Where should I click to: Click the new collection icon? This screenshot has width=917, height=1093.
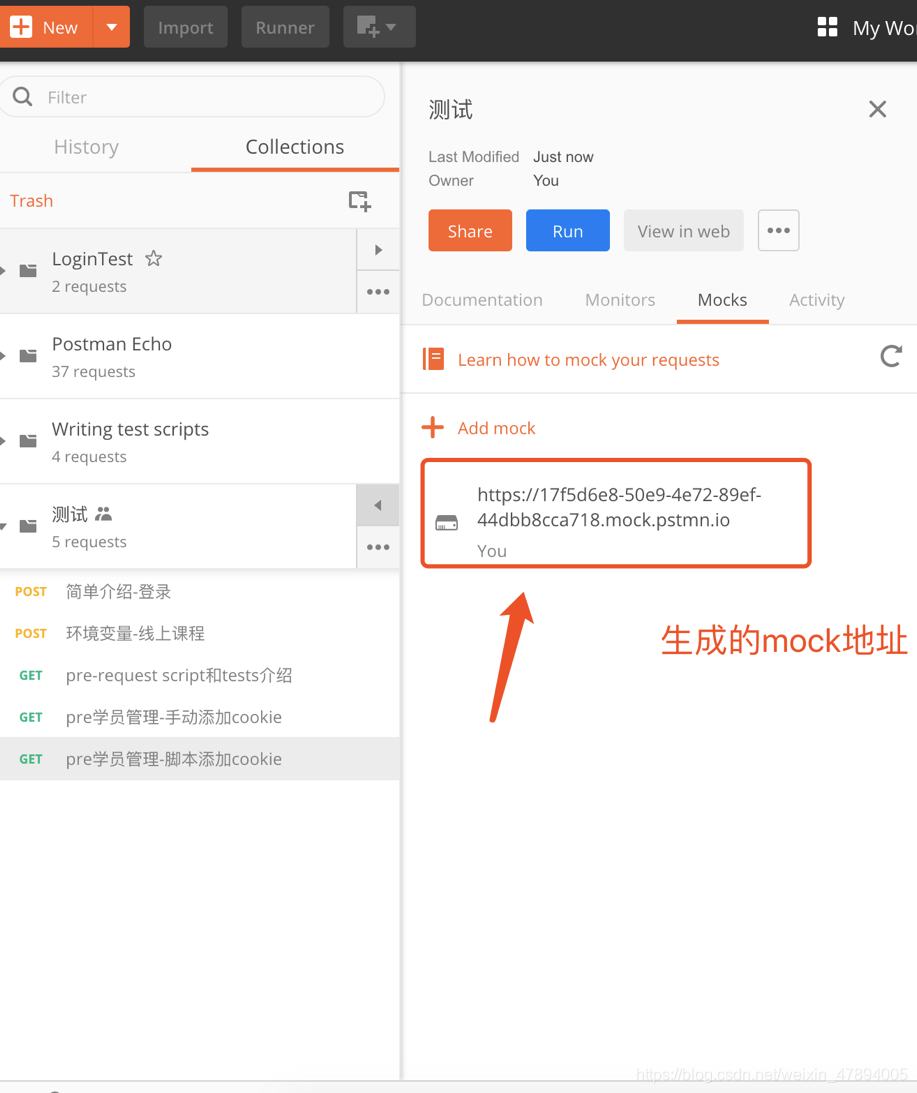coord(360,201)
